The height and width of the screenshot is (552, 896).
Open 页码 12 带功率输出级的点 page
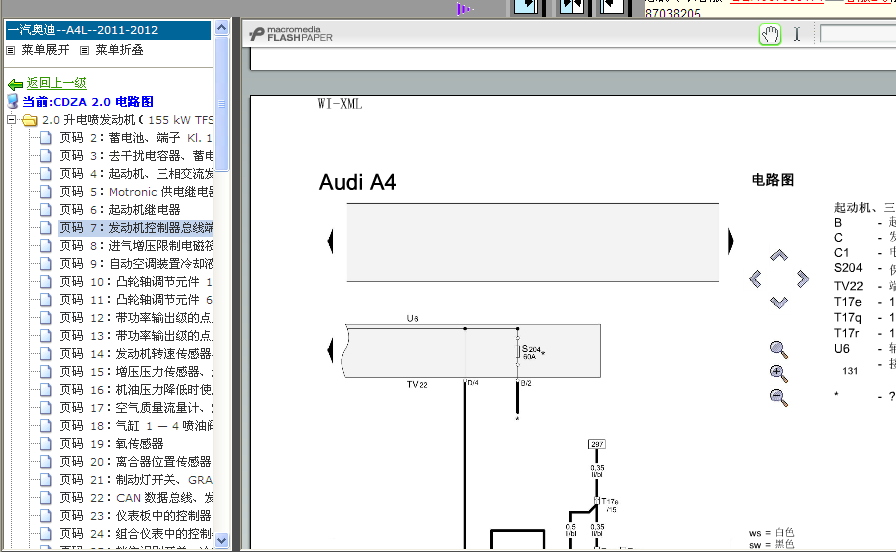(136, 318)
